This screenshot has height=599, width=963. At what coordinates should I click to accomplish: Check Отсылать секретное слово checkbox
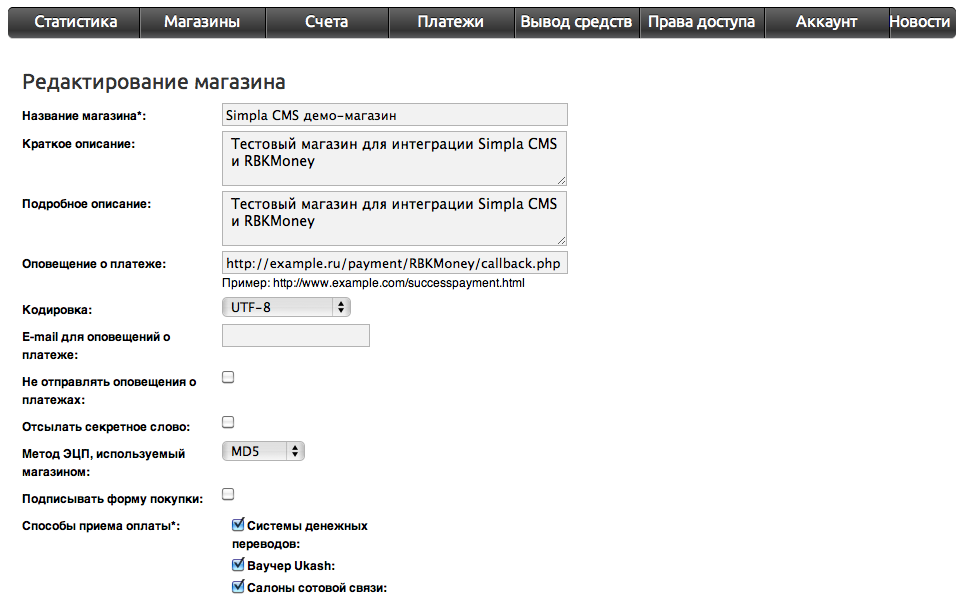tap(228, 422)
